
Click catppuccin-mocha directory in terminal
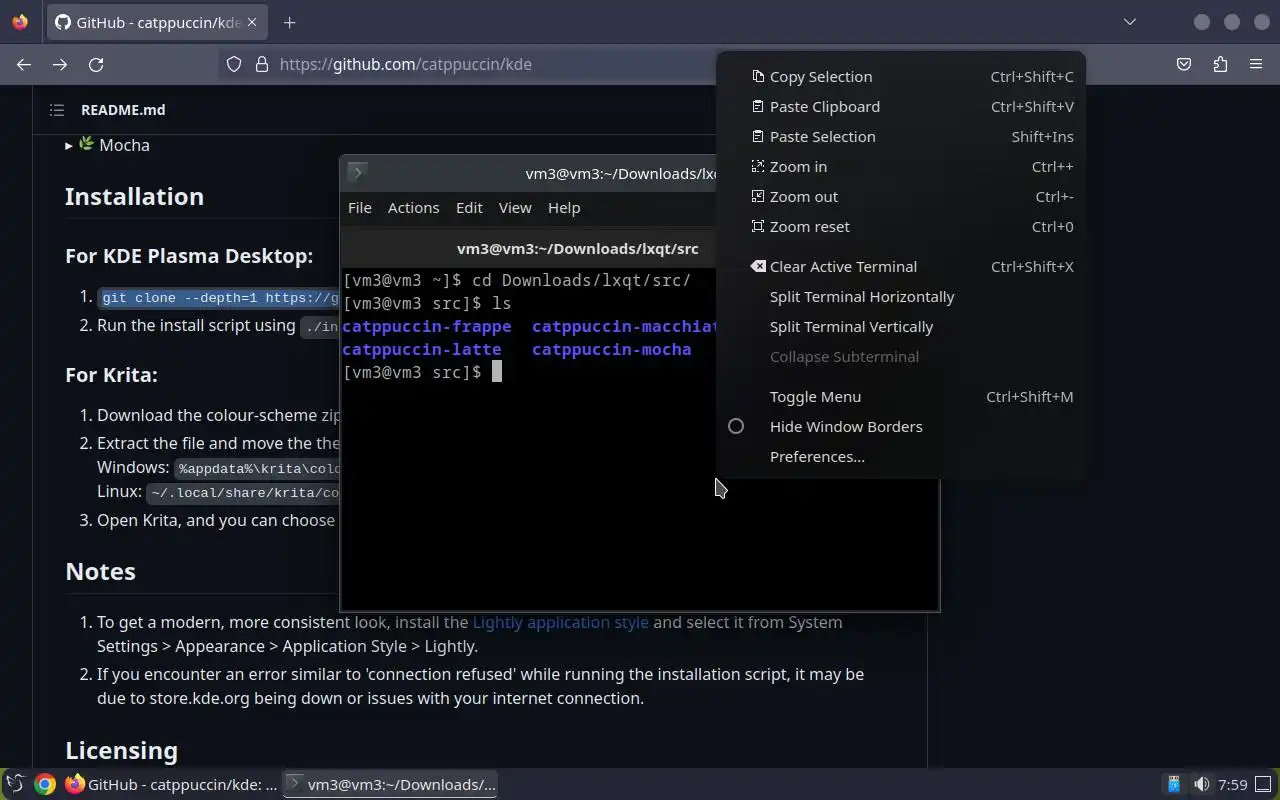coord(611,349)
